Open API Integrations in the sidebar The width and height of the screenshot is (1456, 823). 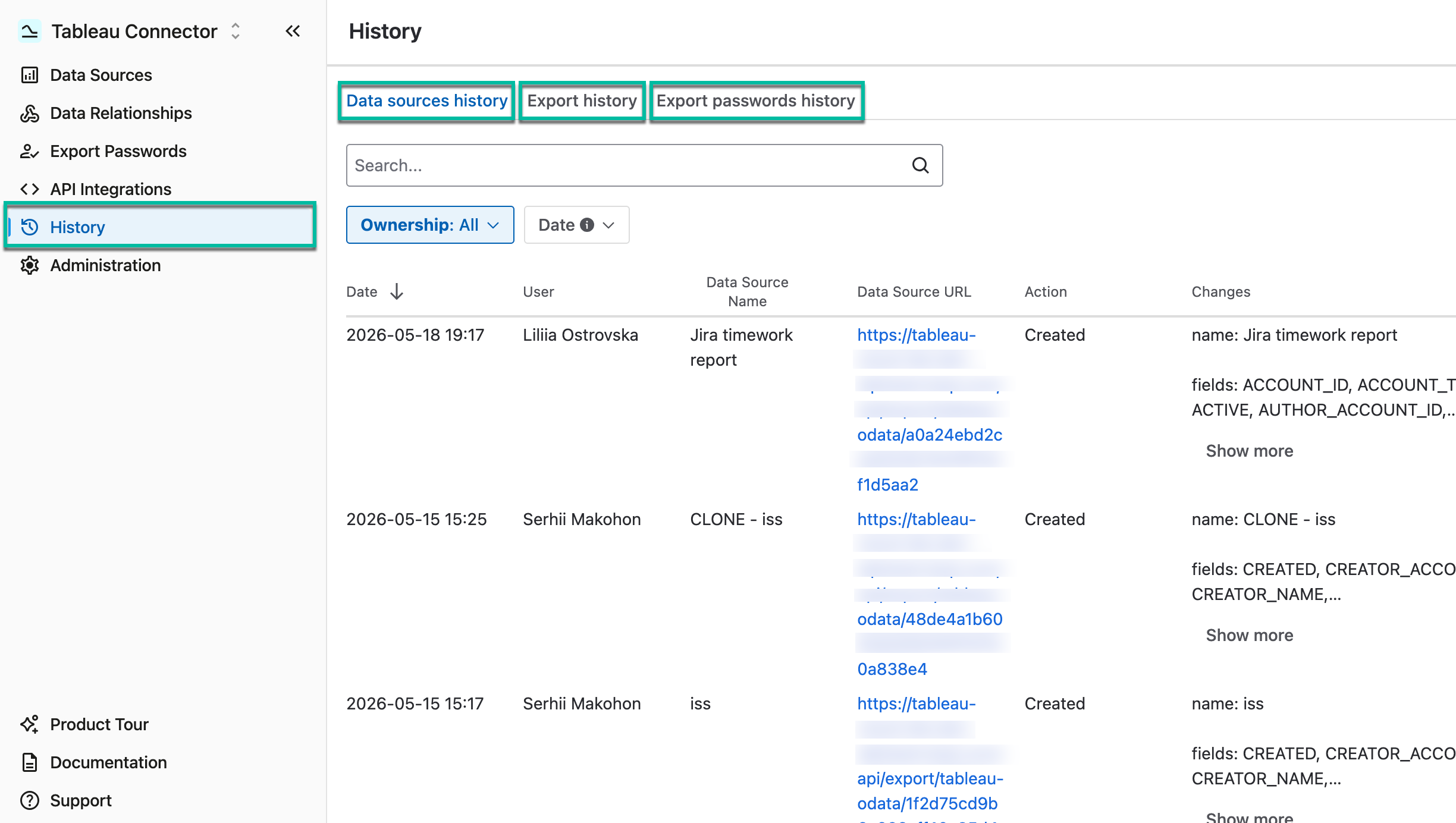(111, 189)
